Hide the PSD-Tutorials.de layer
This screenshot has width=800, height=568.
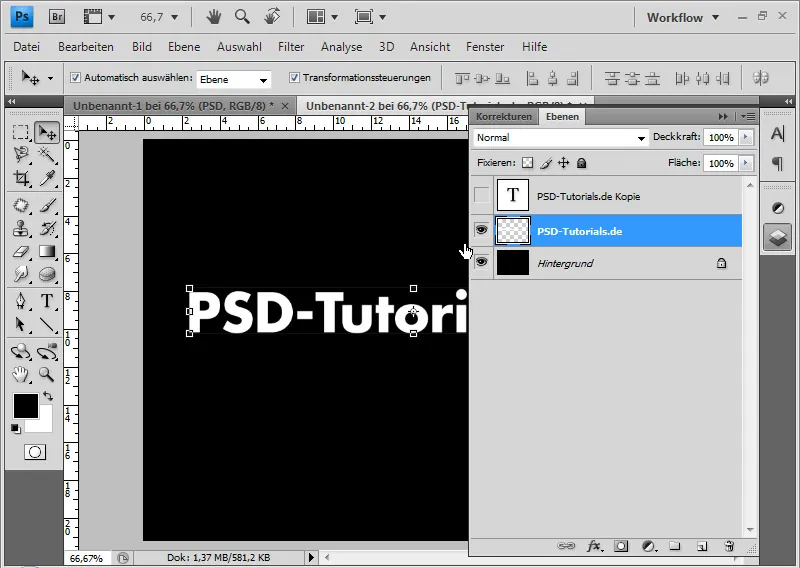coord(481,230)
